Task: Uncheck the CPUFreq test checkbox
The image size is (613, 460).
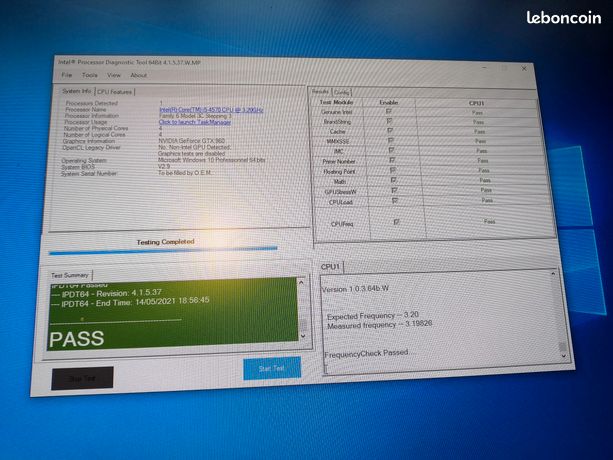Action: [x=396, y=222]
